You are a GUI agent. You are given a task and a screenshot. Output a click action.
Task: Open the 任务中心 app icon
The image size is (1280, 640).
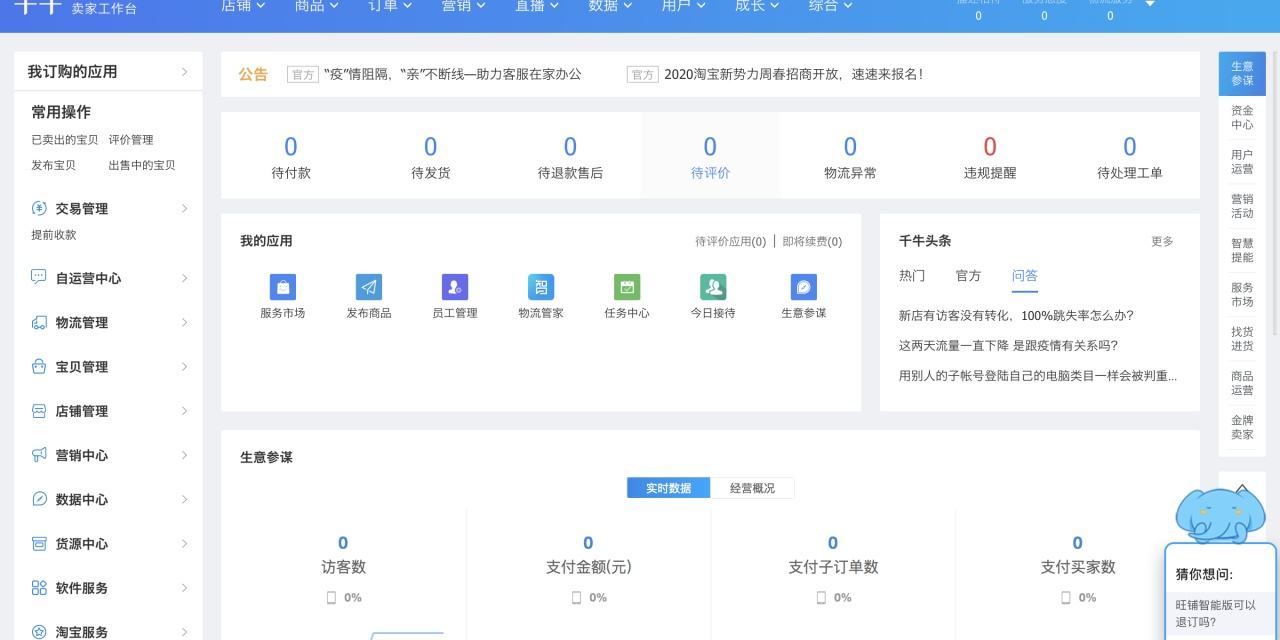tap(627, 293)
